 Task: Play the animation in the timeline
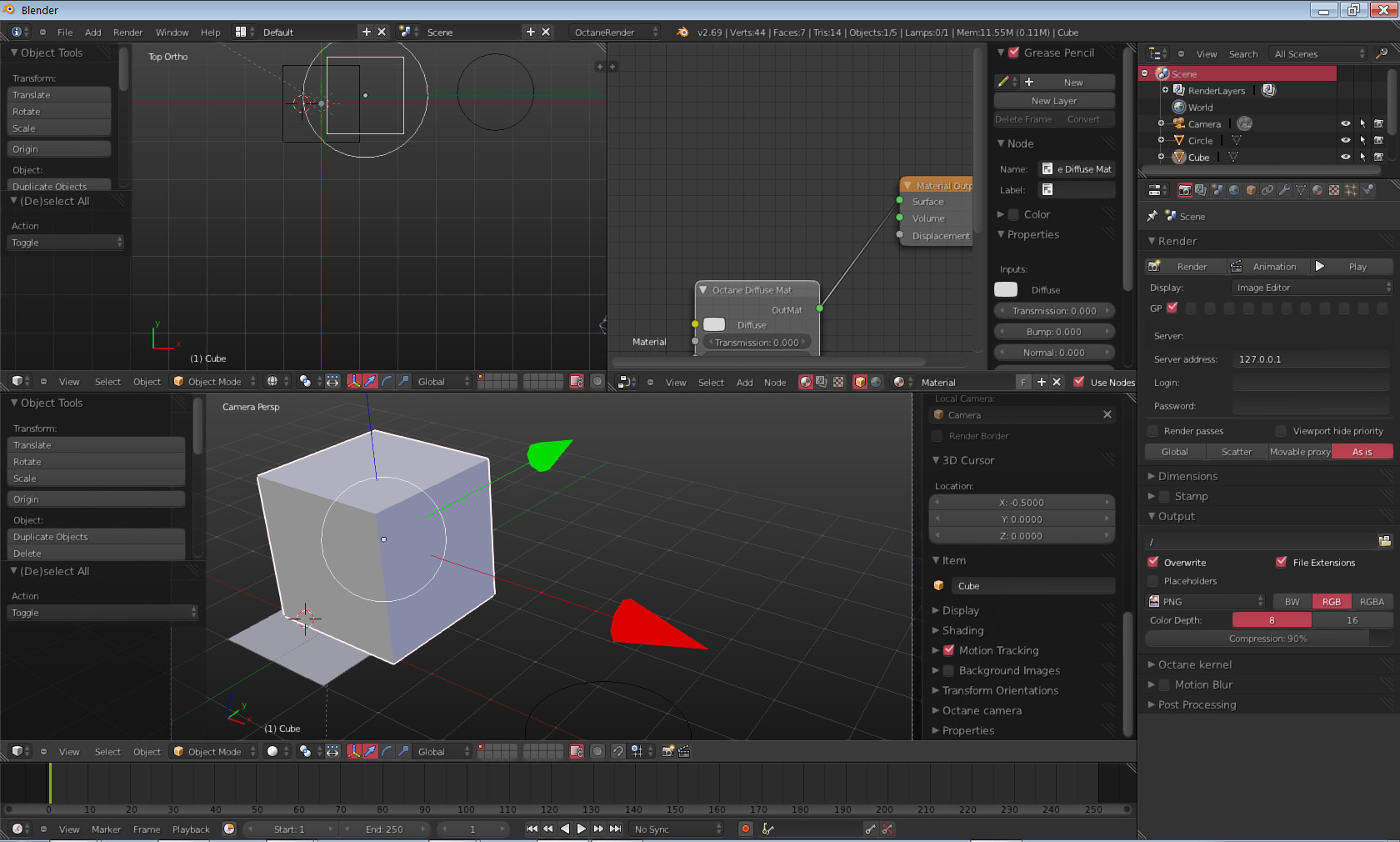[x=582, y=829]
